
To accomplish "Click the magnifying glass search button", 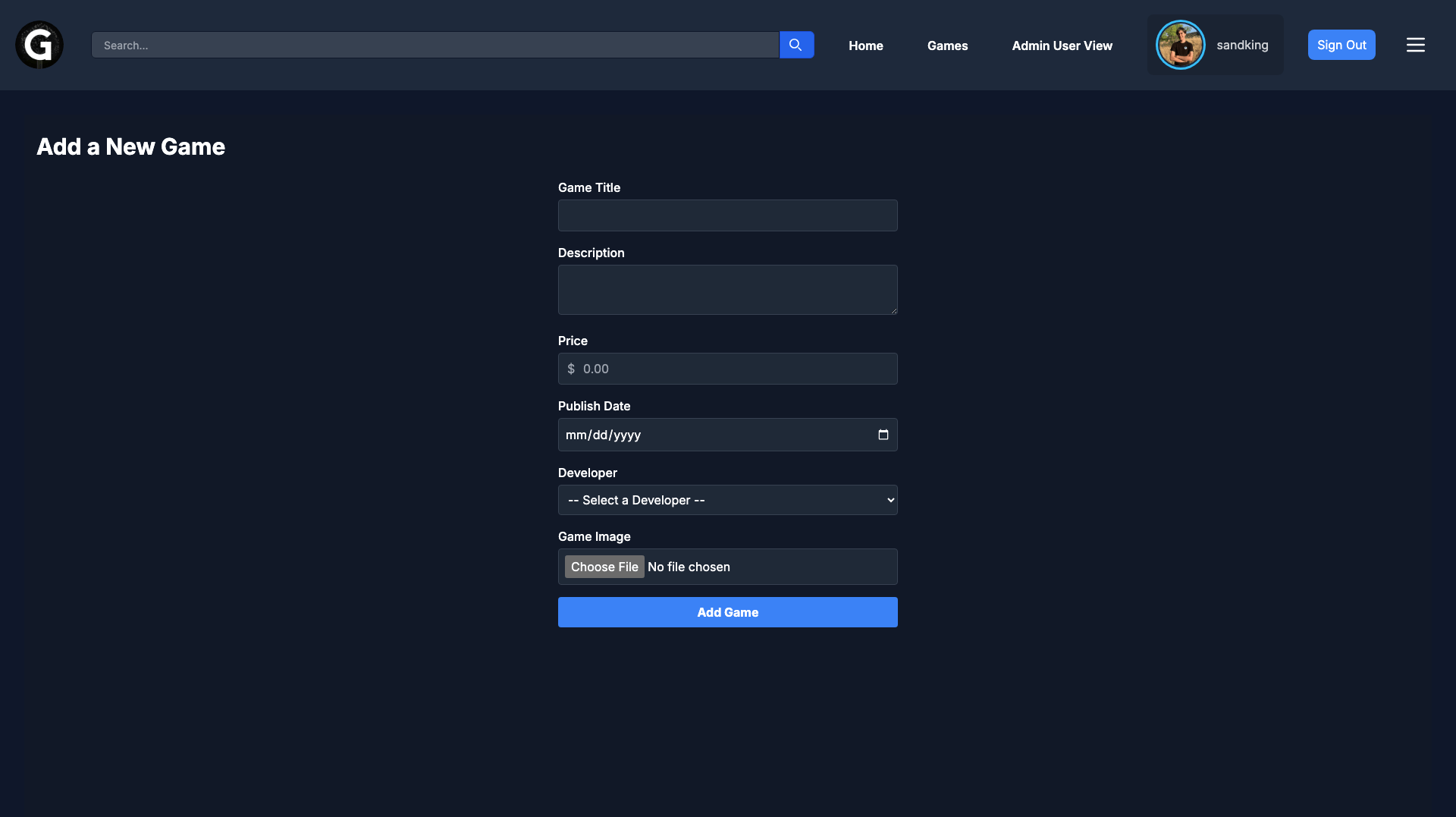I will point(795,45).
